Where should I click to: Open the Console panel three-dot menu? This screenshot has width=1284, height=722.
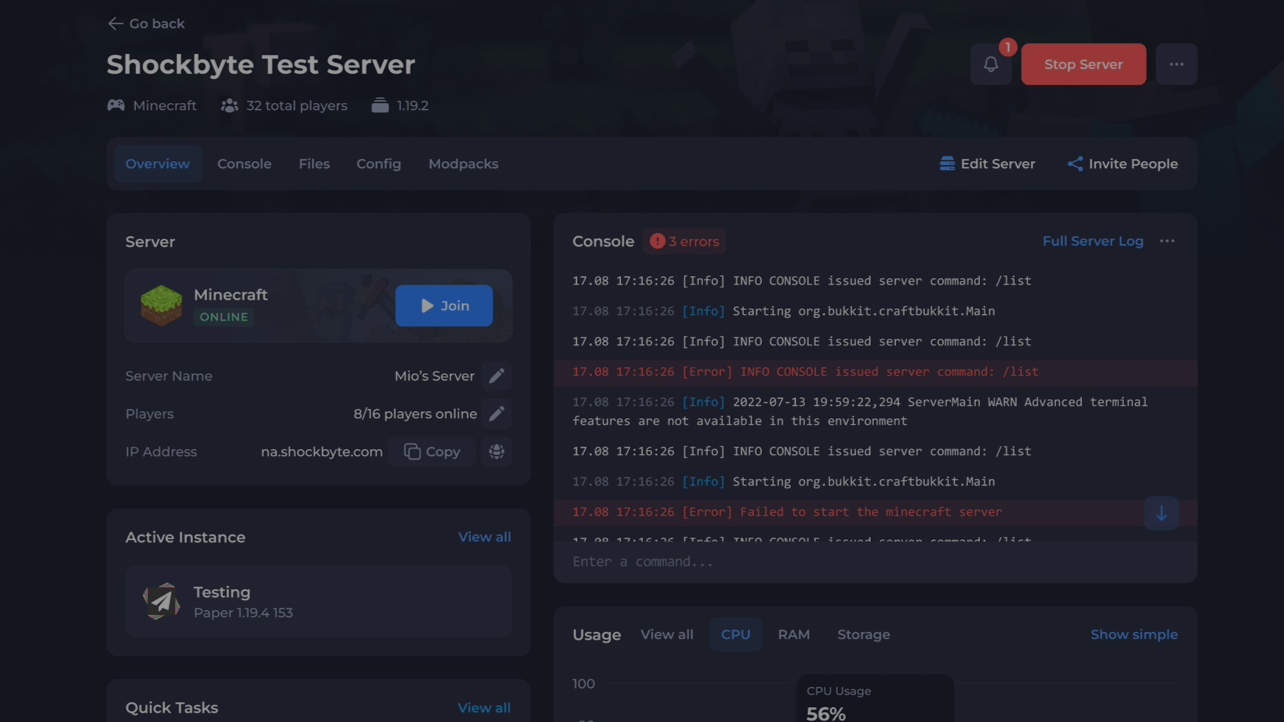[x=1167, y=241]
